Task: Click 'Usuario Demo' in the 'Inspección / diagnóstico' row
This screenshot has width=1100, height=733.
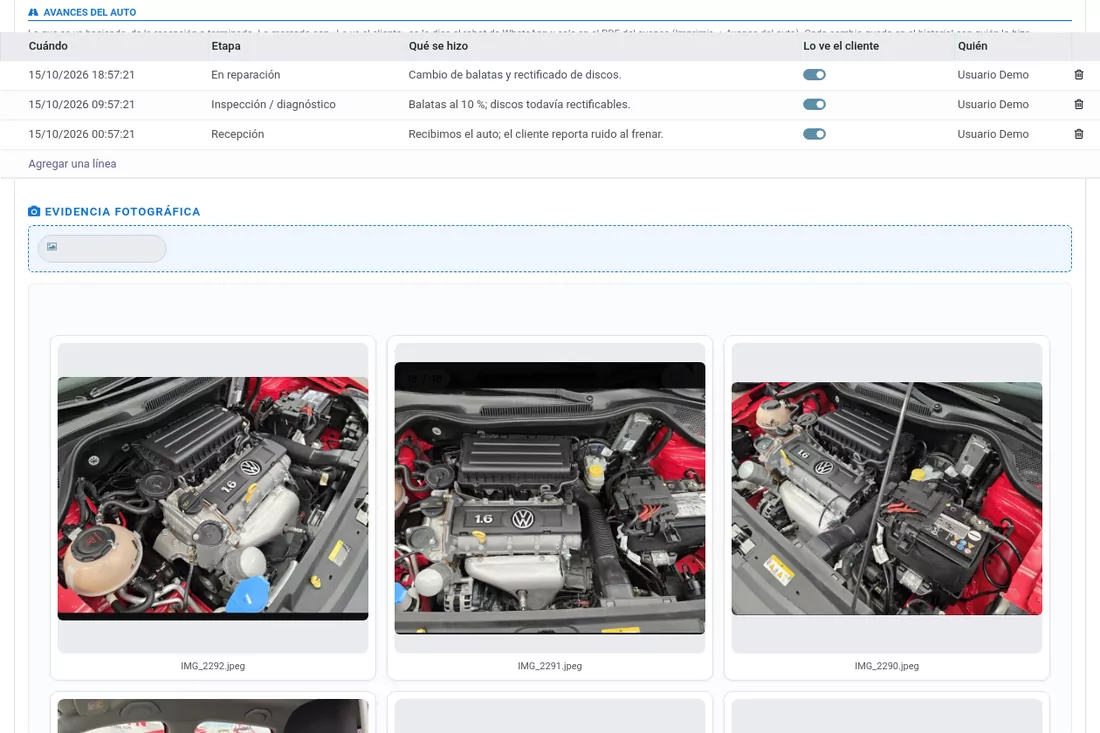Action: click(993, 105)
